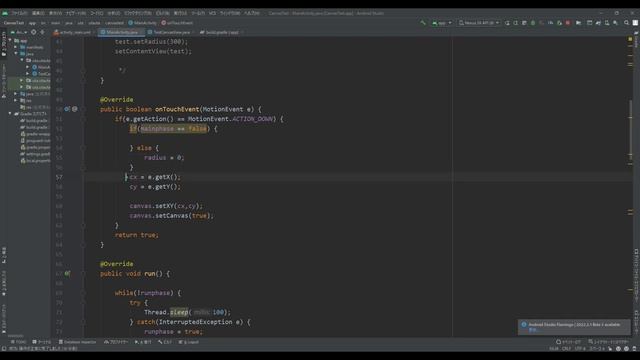The height and width of the screenshot is (360, 640).
Task: Open the Layout Inspector button
Action: (x=608, y=342)
